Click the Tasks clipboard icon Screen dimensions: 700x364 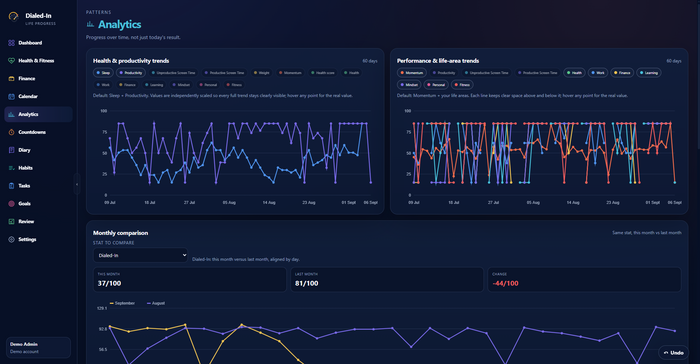11,186
